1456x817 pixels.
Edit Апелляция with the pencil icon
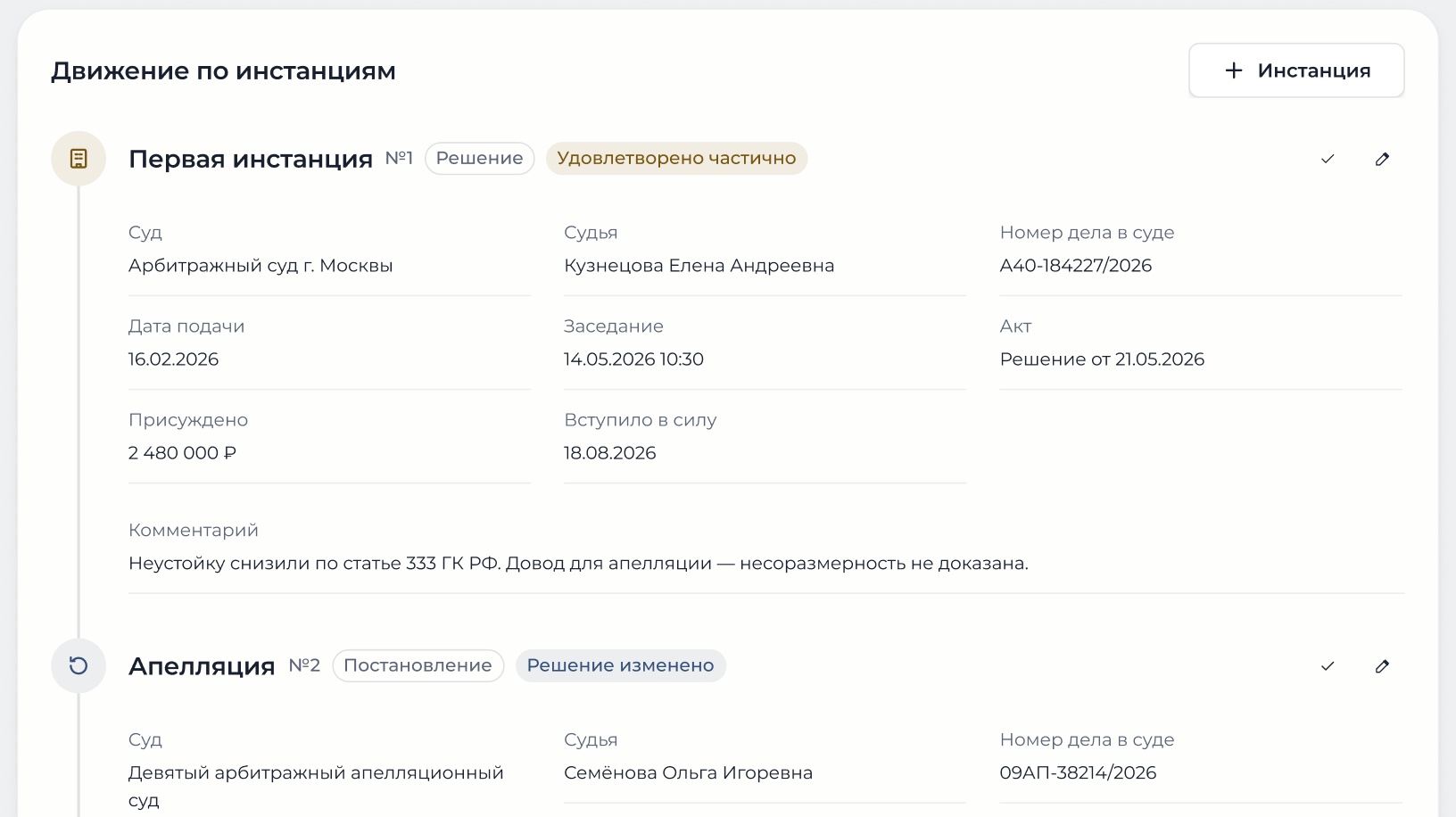pyautogui.click(x=1382, y=666)
